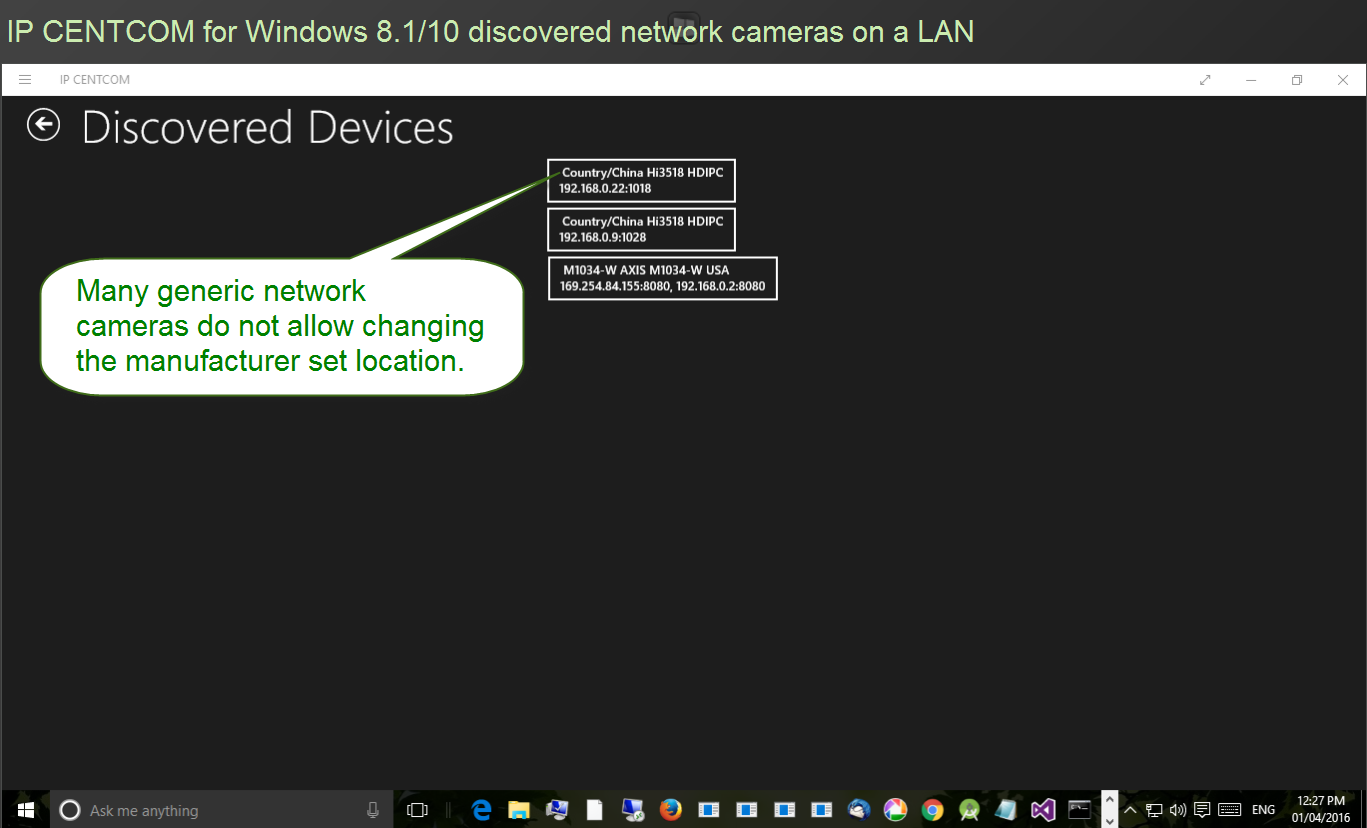The height and width of the screenshot is (828, 1367).
Task: Open Picasa pinwheel app on taskbar
Action: pyautogui.click(x=895, y=810)
